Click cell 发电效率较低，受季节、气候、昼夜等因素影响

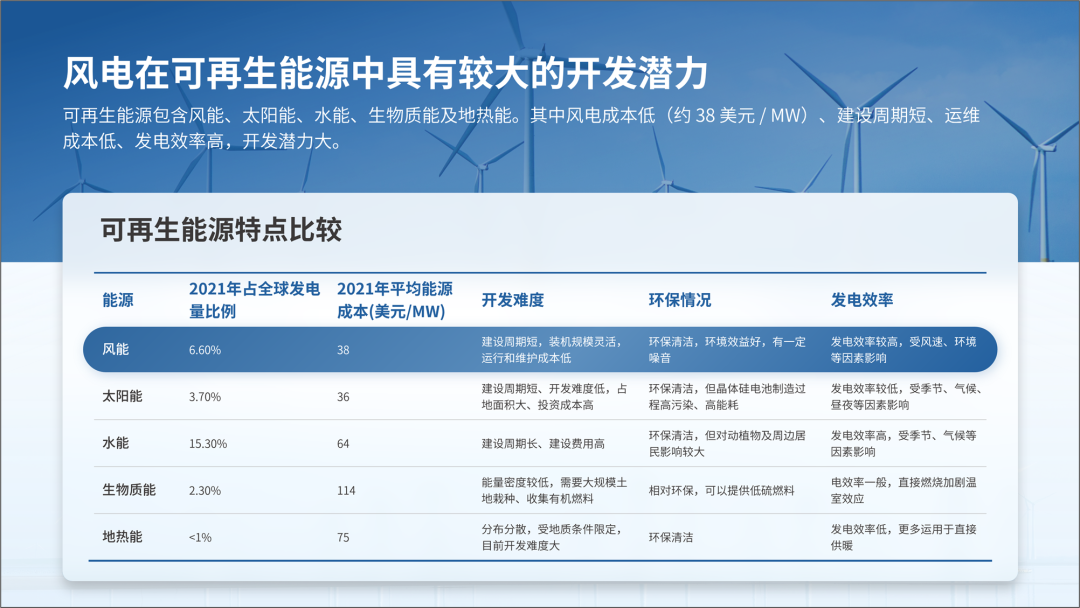click(x=906, y=397)
